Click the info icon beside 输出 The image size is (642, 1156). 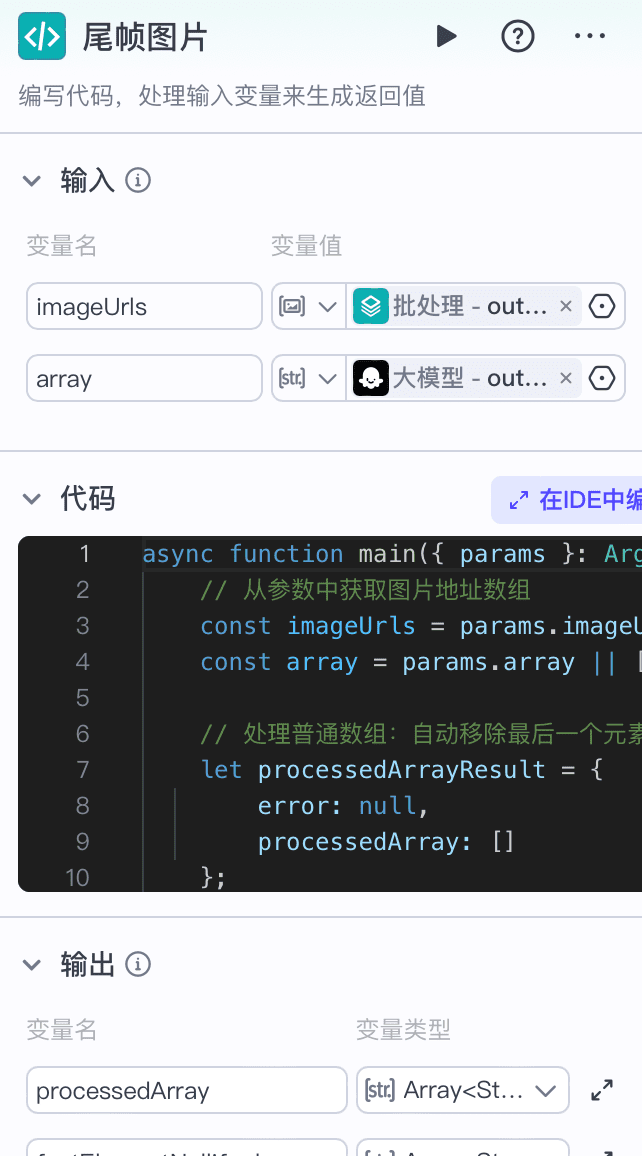pos(138,964)
